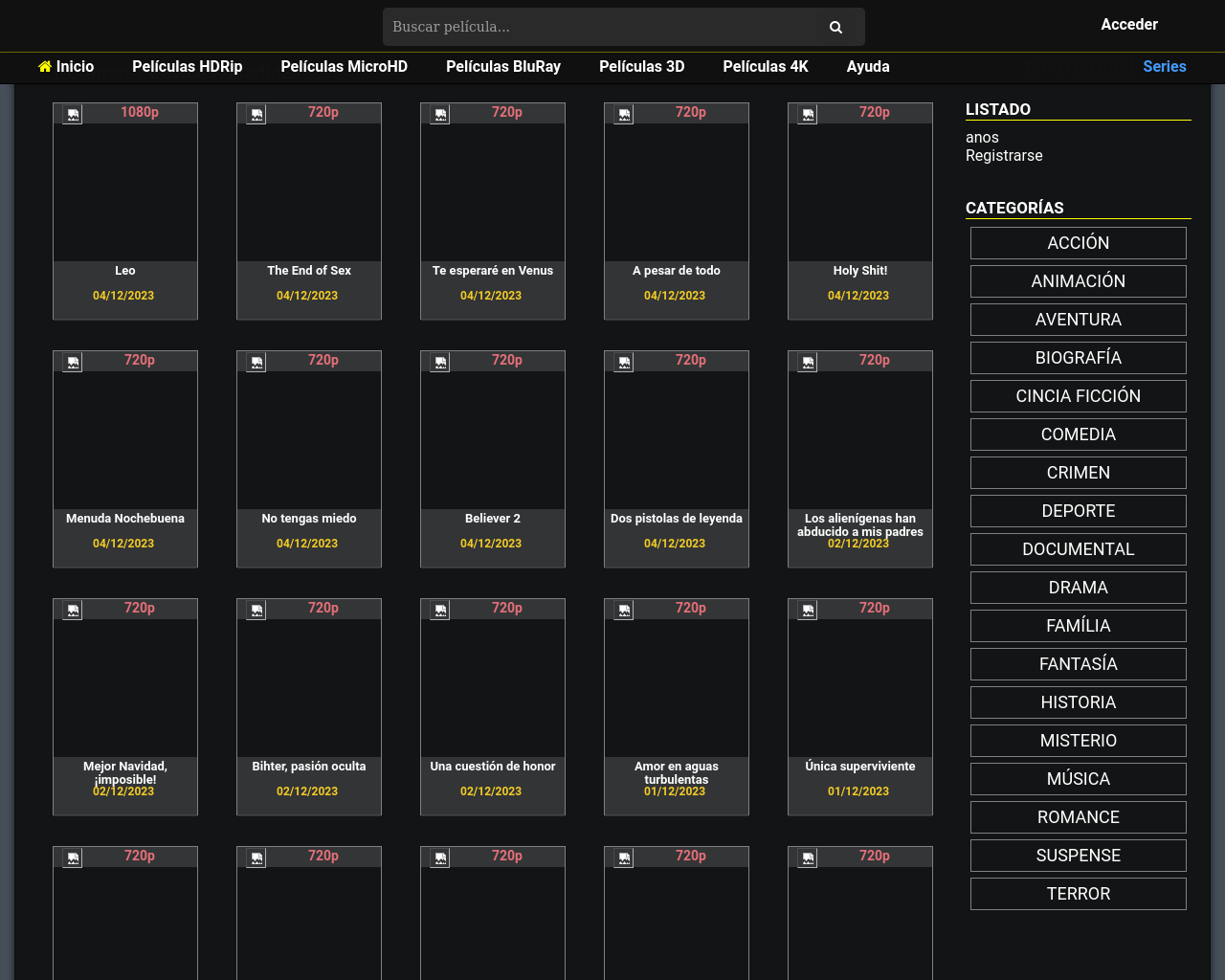Open Películas 4K section
The width and height of the screenshot is (1225, 980).
766,66
